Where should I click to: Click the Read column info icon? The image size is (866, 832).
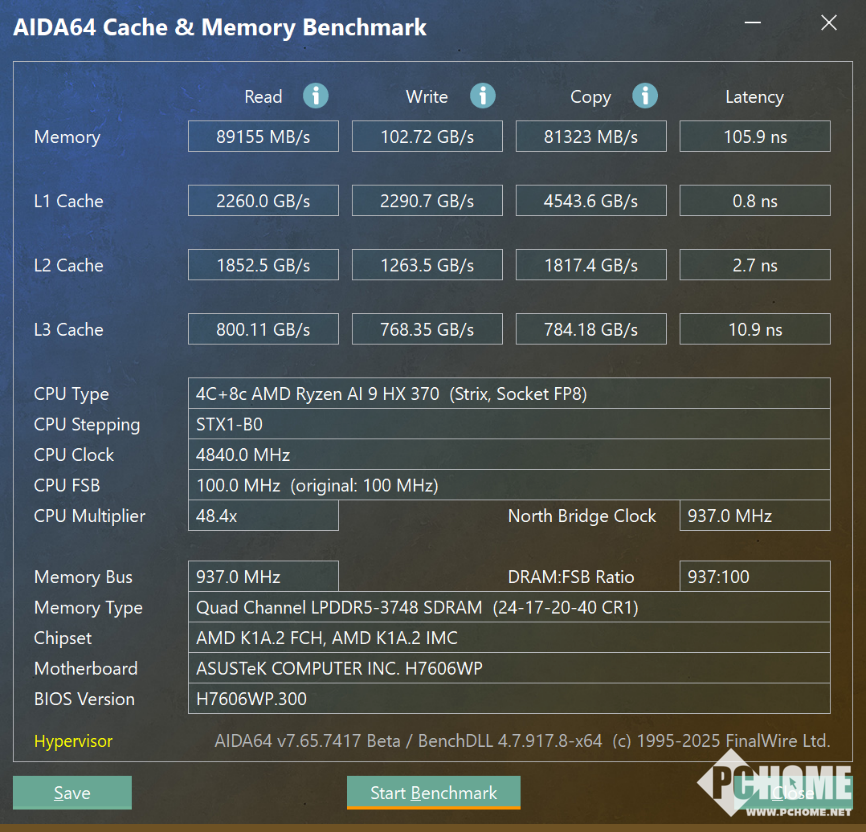tap(315, 96)
